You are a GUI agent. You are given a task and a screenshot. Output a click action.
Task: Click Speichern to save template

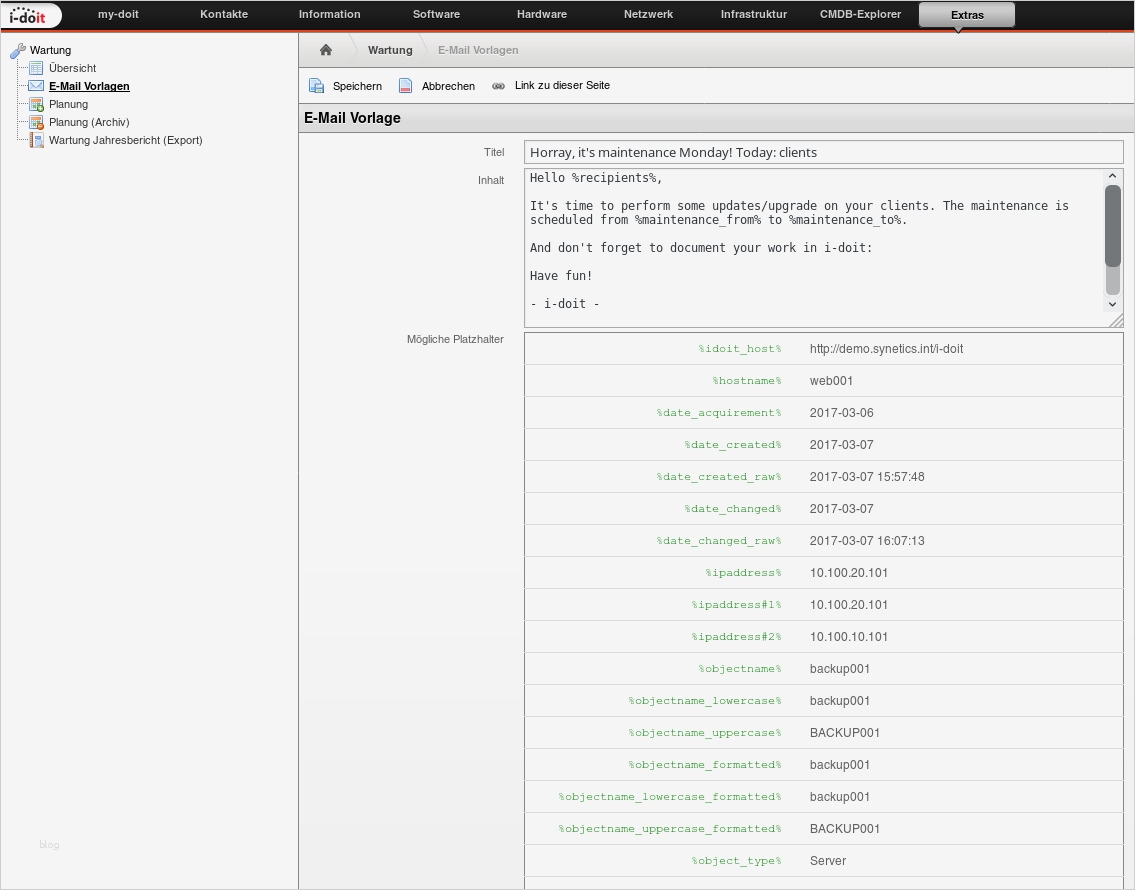point(357,86)
